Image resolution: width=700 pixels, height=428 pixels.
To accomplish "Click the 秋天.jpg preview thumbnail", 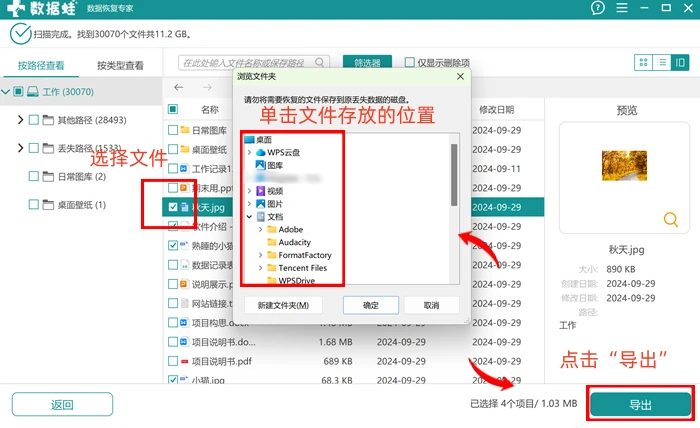I will 624,166.
